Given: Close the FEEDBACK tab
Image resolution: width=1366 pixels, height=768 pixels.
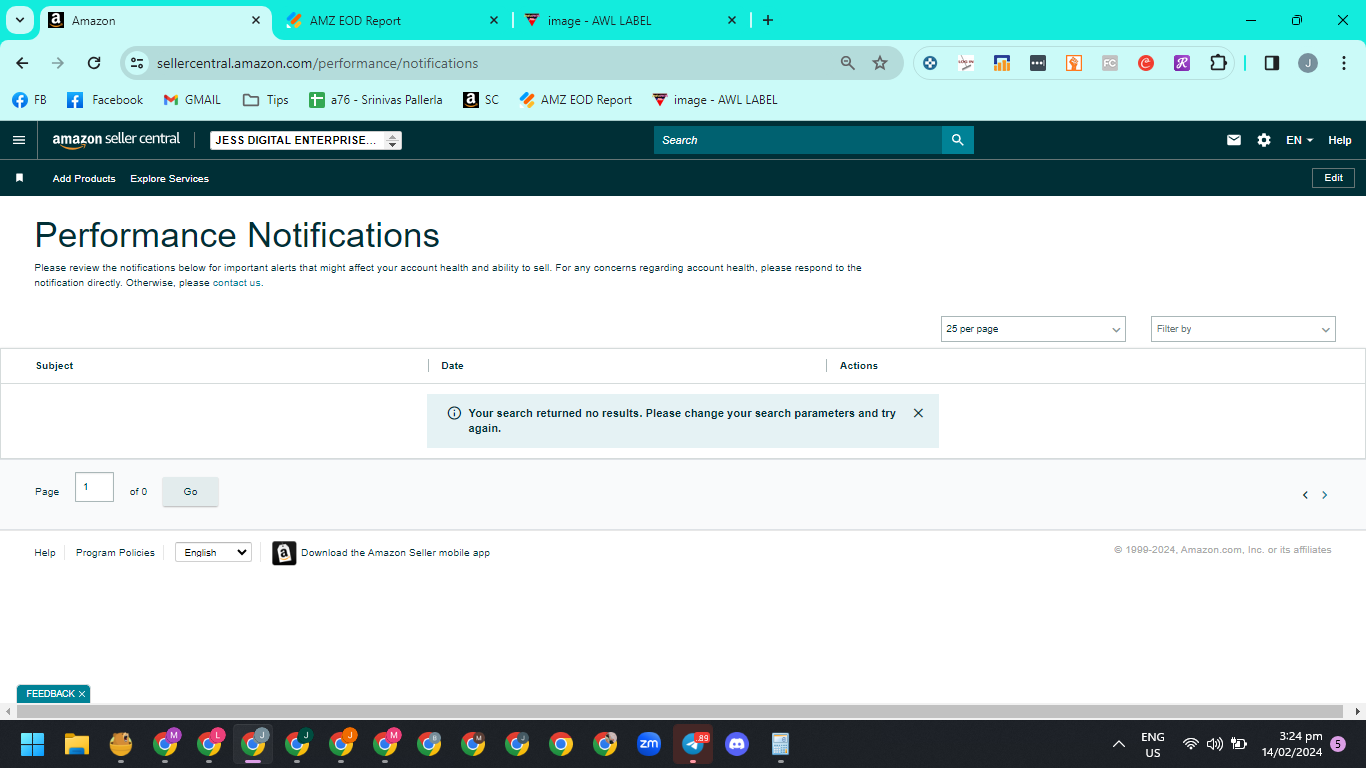Looking at the screenshot, I should tap(82, 694).
